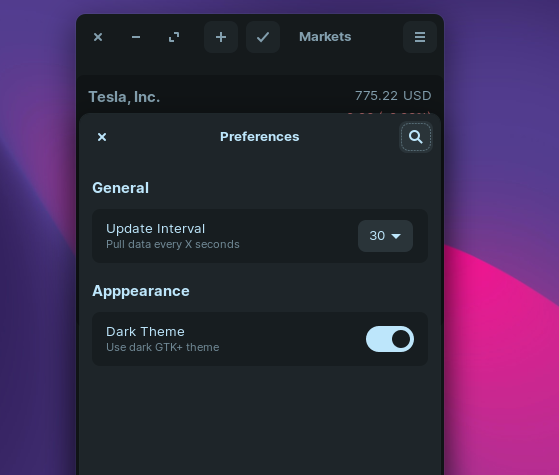Select the Dark Theme row label

145,332
